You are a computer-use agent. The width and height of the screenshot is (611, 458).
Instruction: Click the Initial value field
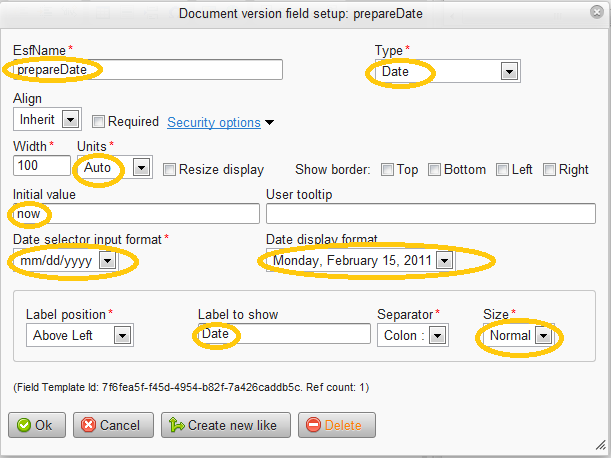136,214
